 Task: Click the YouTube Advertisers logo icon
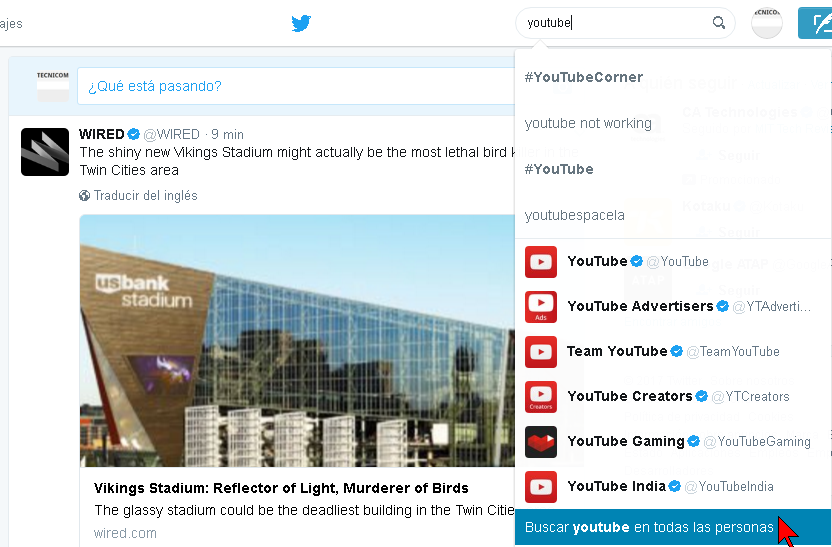pyautogui.click(x=541, y=307)
